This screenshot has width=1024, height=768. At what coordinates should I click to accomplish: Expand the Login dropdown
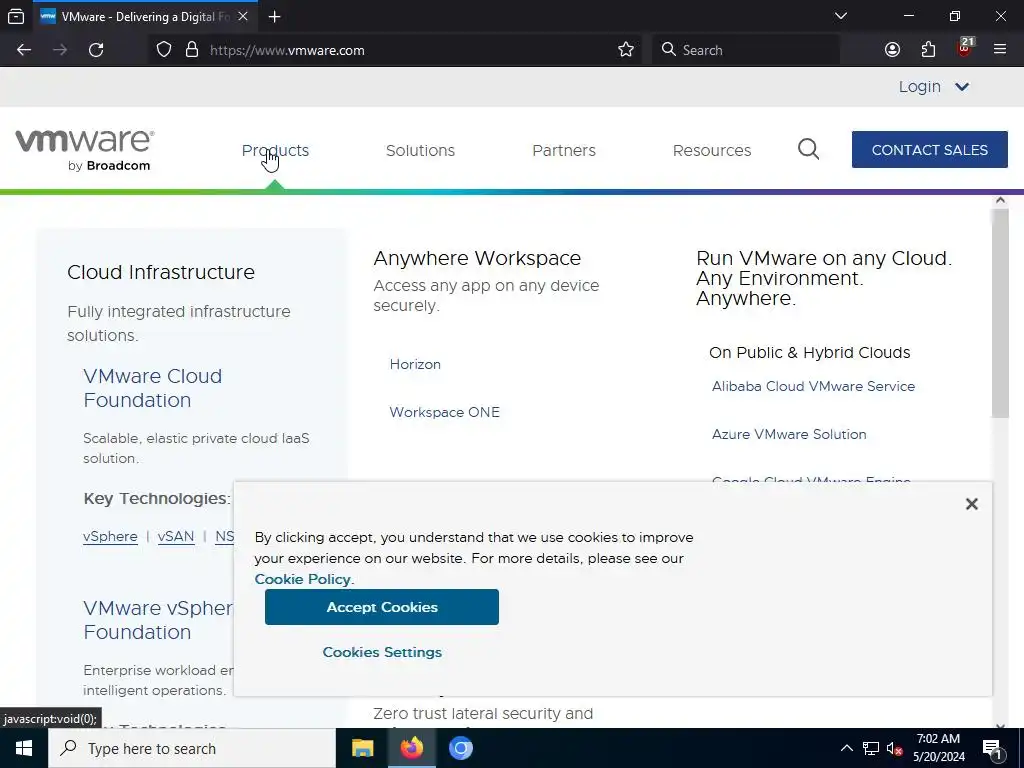point(933,86)
